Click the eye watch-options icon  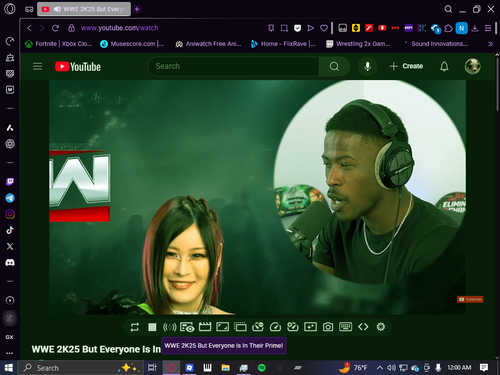tap(187, 327)
